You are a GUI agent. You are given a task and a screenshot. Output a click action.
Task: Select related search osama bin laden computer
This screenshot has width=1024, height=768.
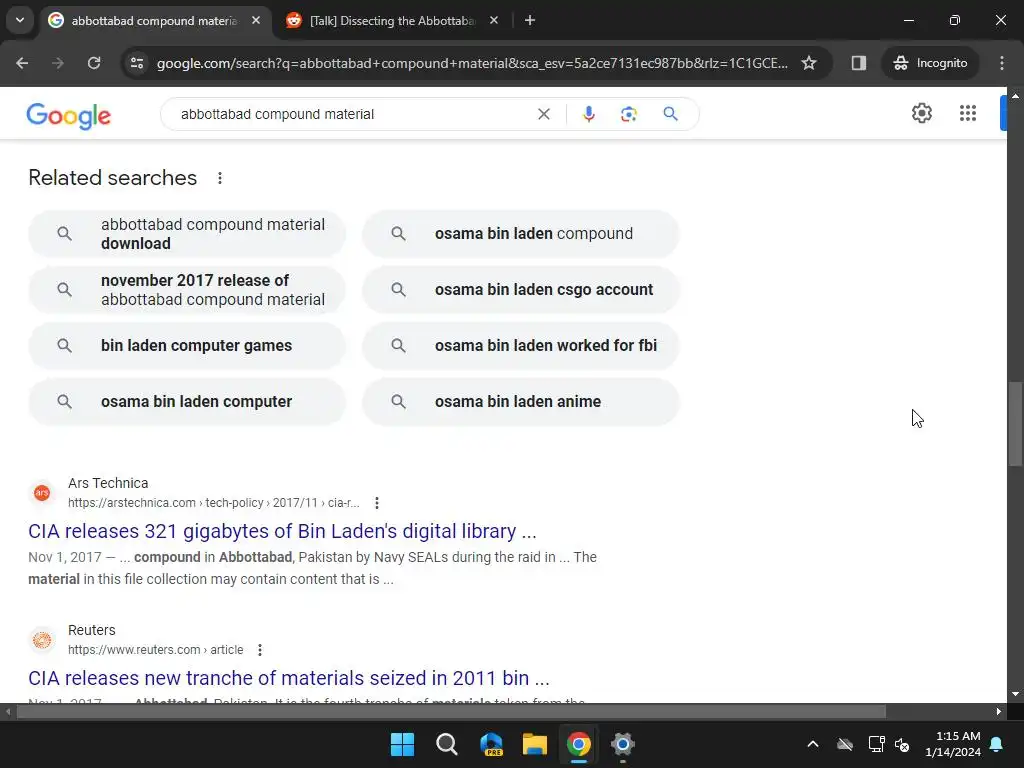(187, 402)
